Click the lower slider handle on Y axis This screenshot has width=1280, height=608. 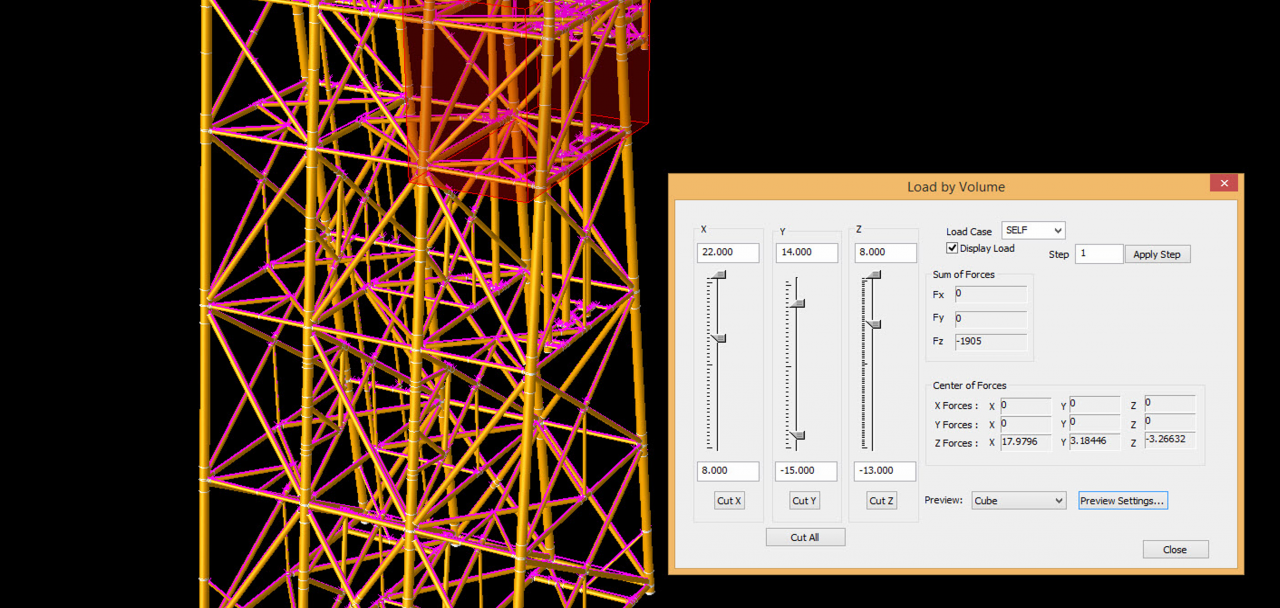tap(797, 435)
